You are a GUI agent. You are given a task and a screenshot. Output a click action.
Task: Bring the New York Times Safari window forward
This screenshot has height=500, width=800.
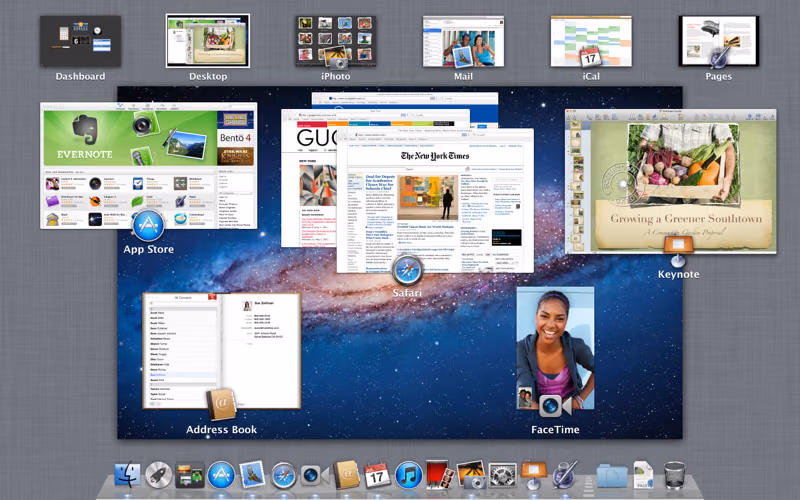click(x=435, y=201)
